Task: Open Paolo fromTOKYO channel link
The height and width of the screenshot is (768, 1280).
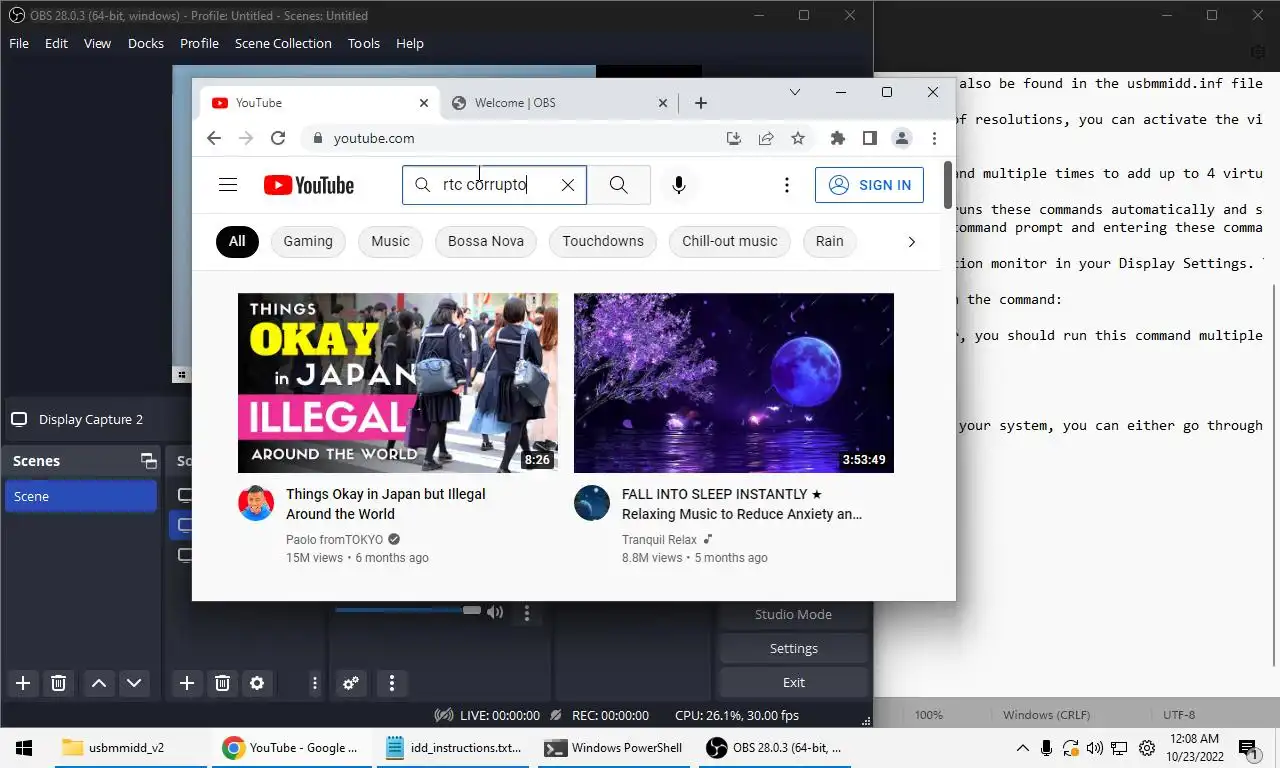Action: (334, 540)
